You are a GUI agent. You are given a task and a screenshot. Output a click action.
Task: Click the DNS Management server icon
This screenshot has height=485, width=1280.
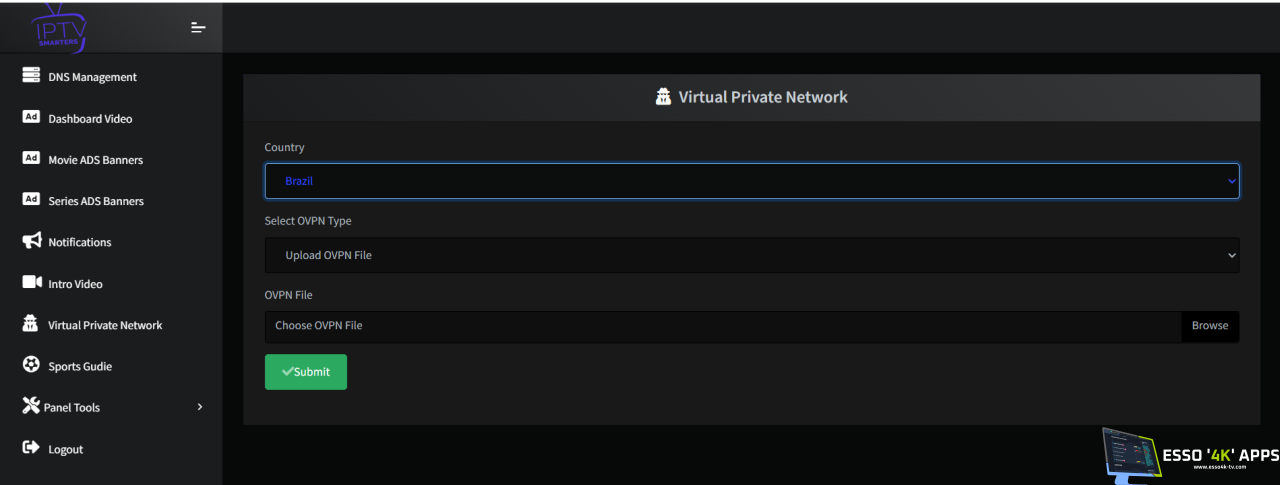click(x=31, y=76)
